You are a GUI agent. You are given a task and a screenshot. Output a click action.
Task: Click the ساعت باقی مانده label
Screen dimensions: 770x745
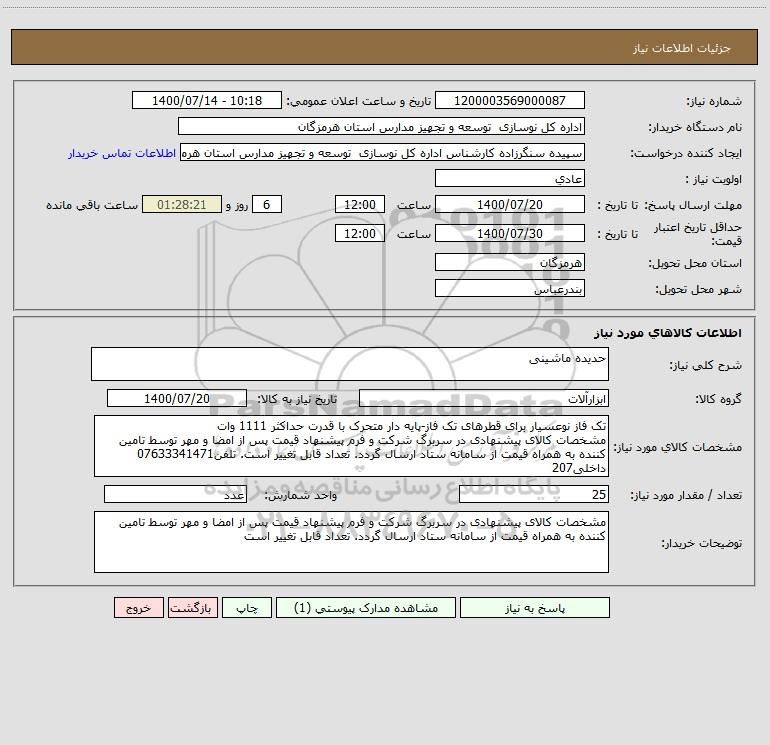point(92,205)
